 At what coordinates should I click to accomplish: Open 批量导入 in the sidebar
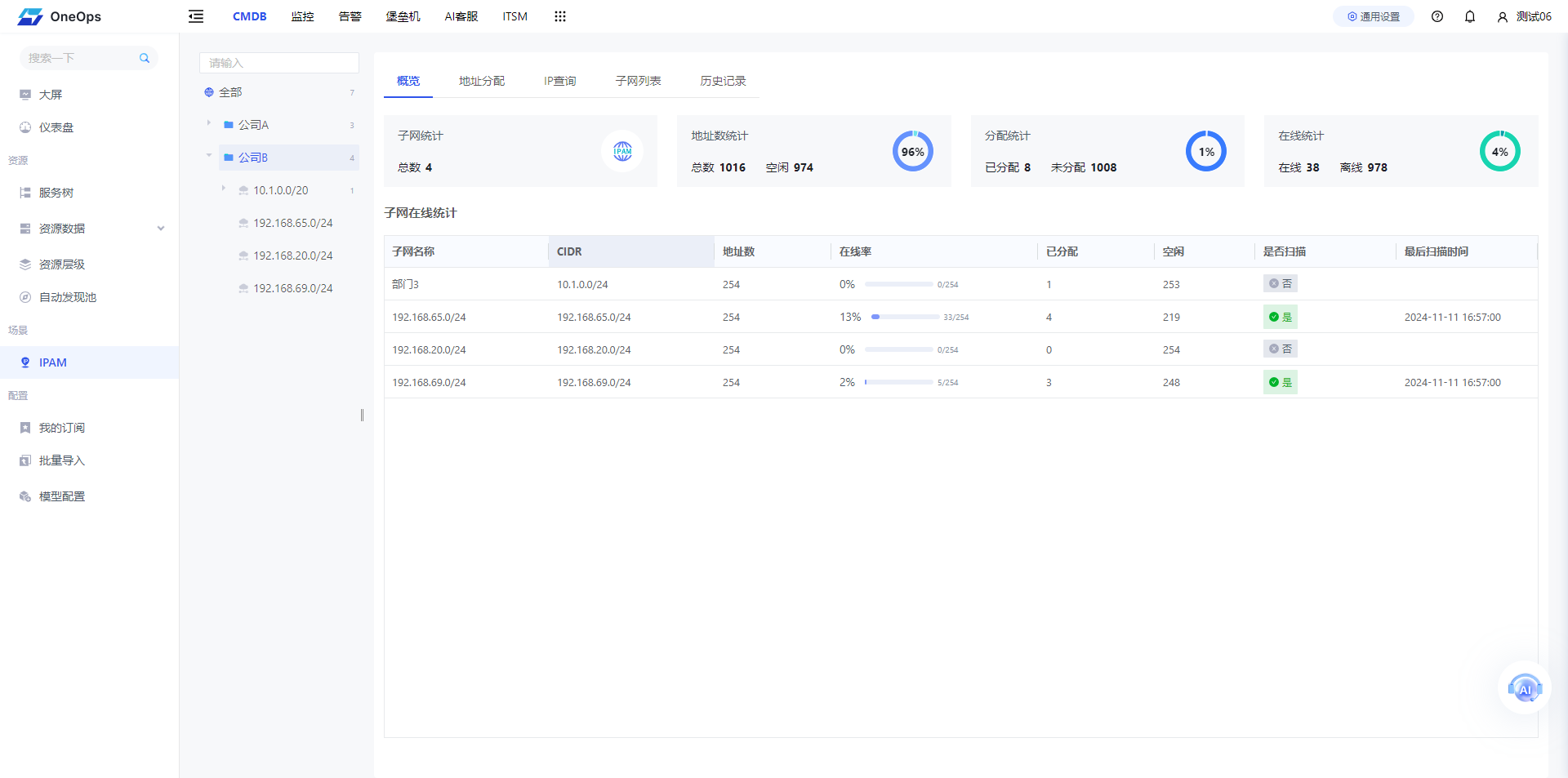coord(89,460)
